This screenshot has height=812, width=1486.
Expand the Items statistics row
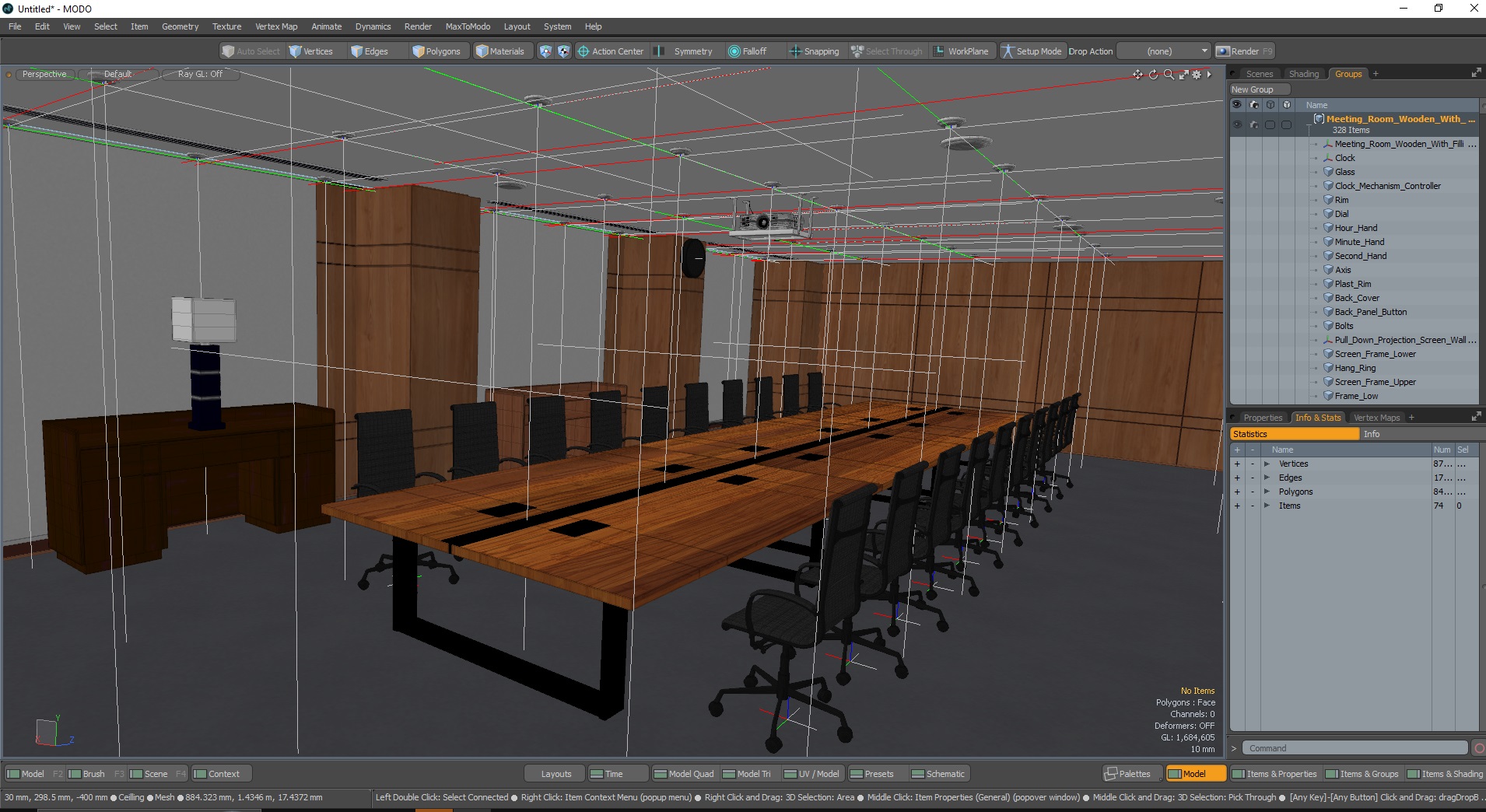click(x=1267, y=506)
